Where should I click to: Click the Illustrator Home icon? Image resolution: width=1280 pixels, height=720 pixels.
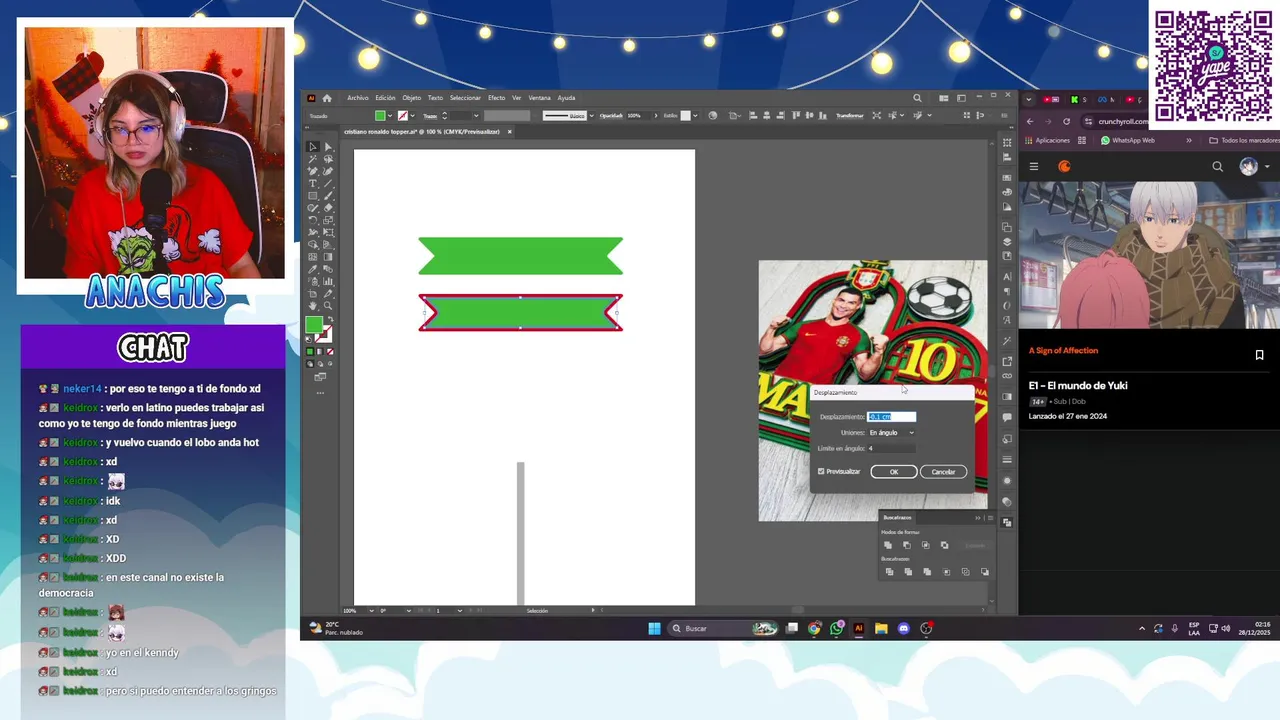tap(326, 98)
